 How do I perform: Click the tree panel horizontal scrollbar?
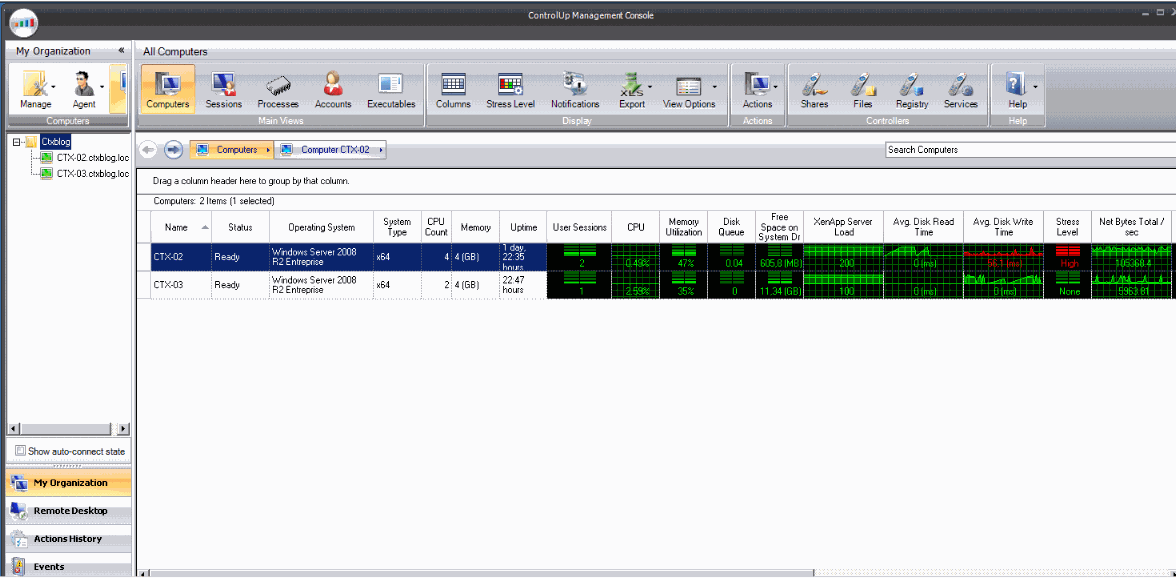click(68, 429)
